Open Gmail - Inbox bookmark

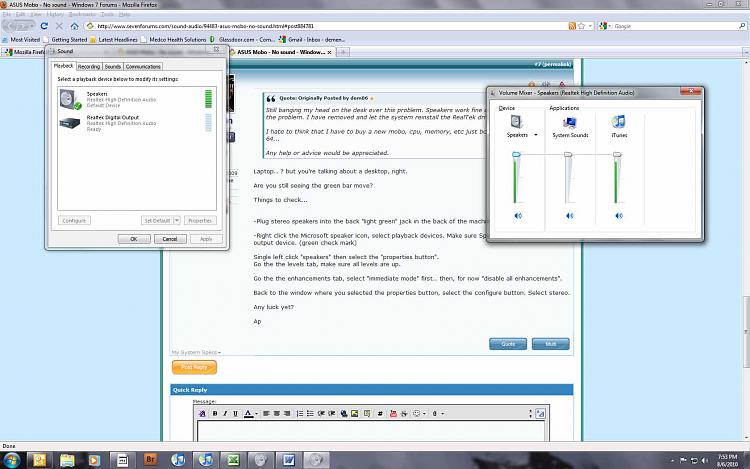312,40
